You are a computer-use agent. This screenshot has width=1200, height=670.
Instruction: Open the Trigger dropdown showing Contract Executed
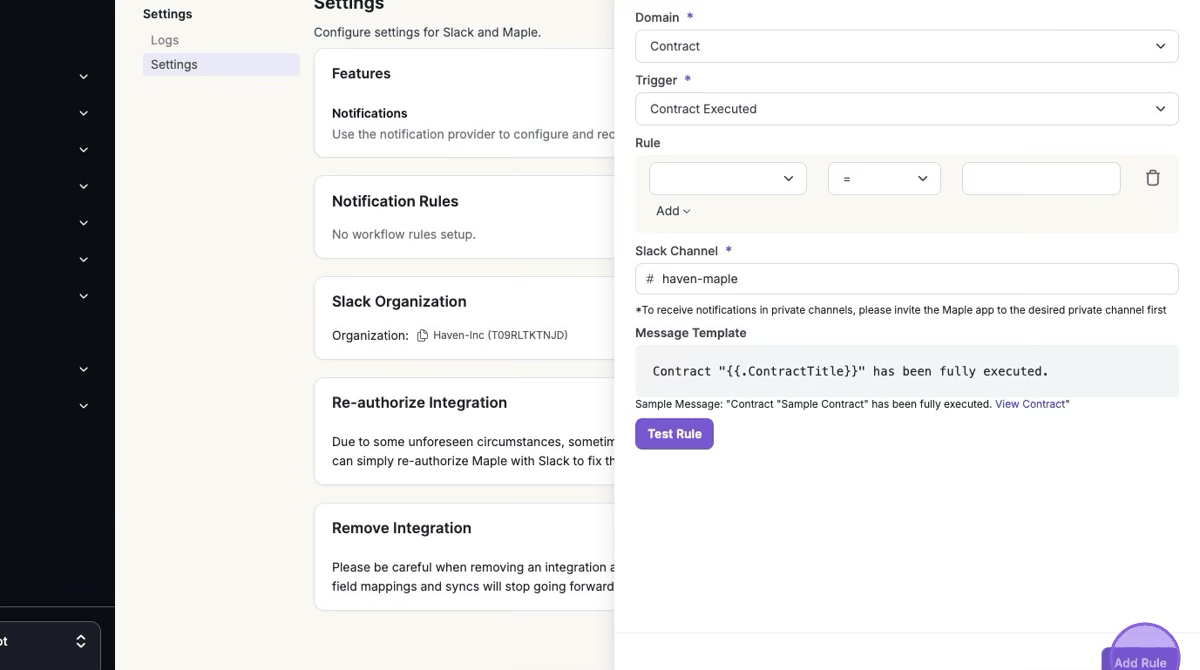coord(906,109)
